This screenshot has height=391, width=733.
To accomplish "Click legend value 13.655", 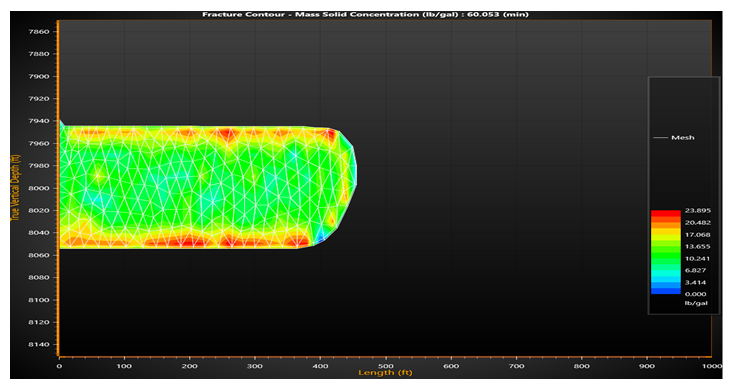I will 698,246.
